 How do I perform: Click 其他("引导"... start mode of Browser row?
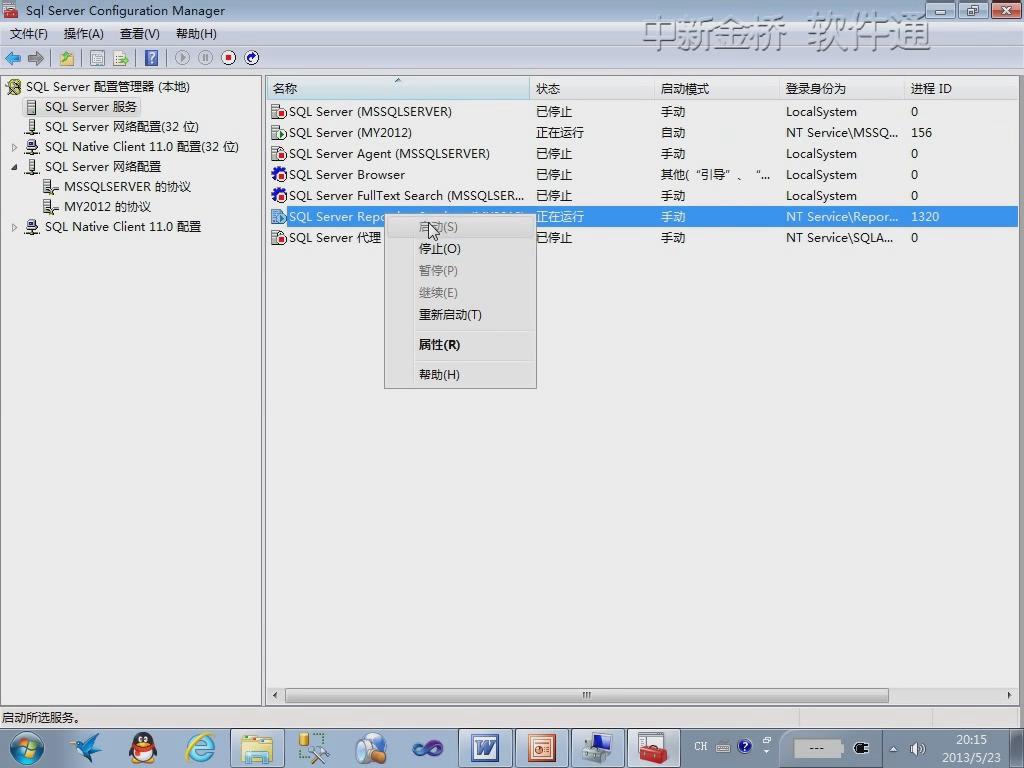point(715,174)
